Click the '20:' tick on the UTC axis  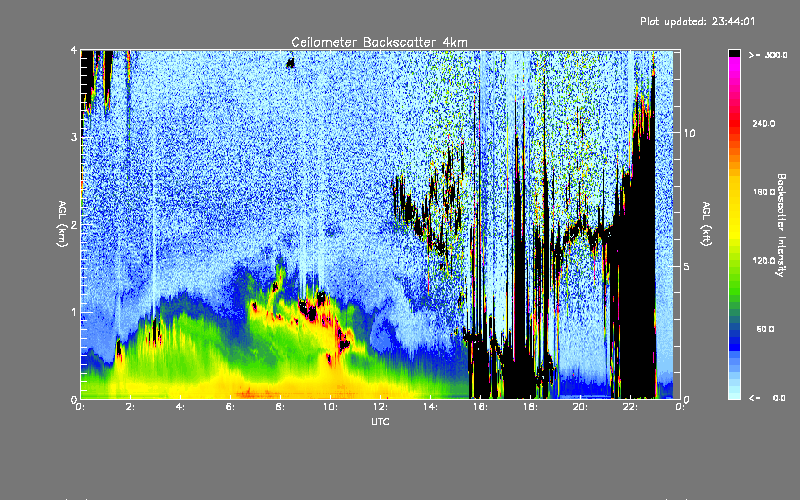coord(580,407)
